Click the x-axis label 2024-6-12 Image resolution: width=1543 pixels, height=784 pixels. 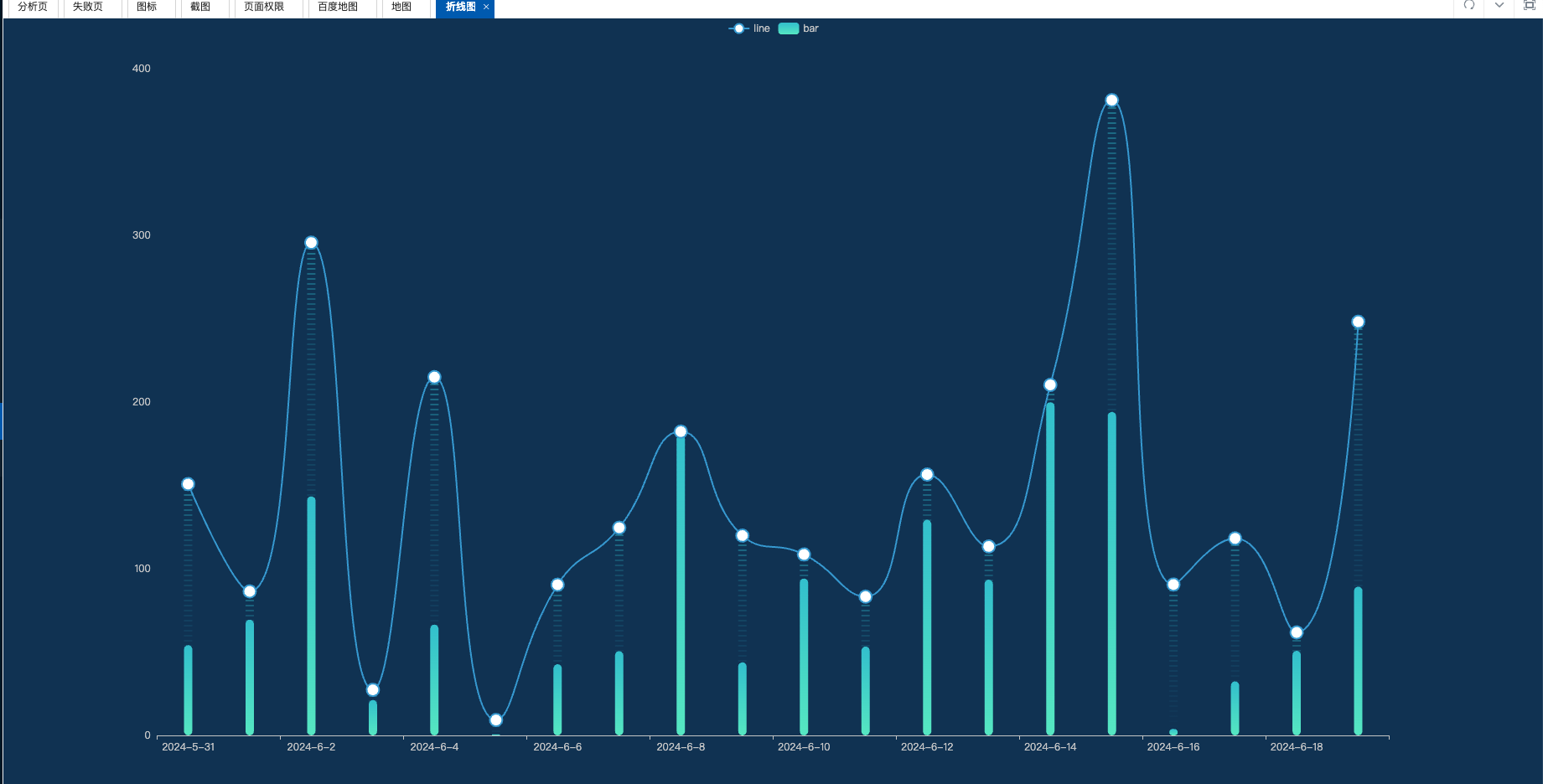(x=927, y=747)
